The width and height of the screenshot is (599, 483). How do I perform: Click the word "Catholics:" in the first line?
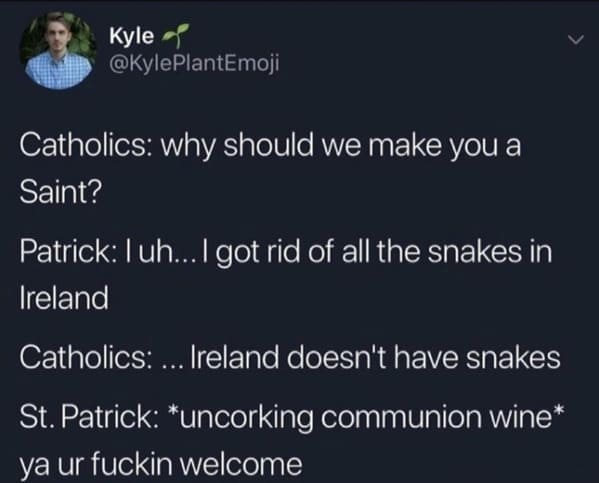[x=84, y=145]
